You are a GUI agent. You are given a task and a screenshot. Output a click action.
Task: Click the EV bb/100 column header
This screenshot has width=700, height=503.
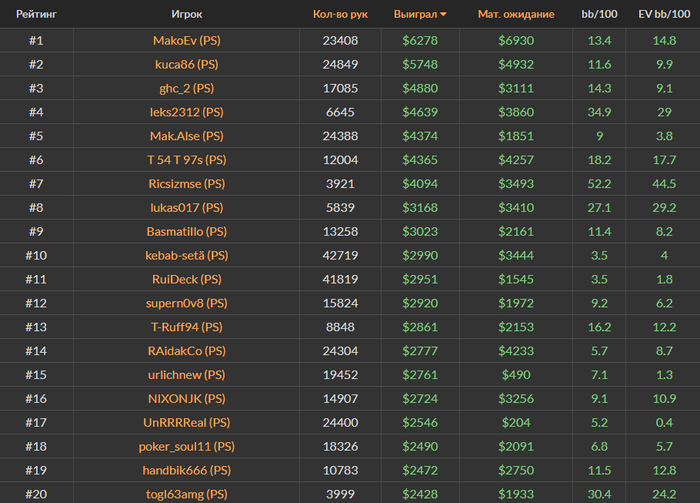click(x=662, y=15)
